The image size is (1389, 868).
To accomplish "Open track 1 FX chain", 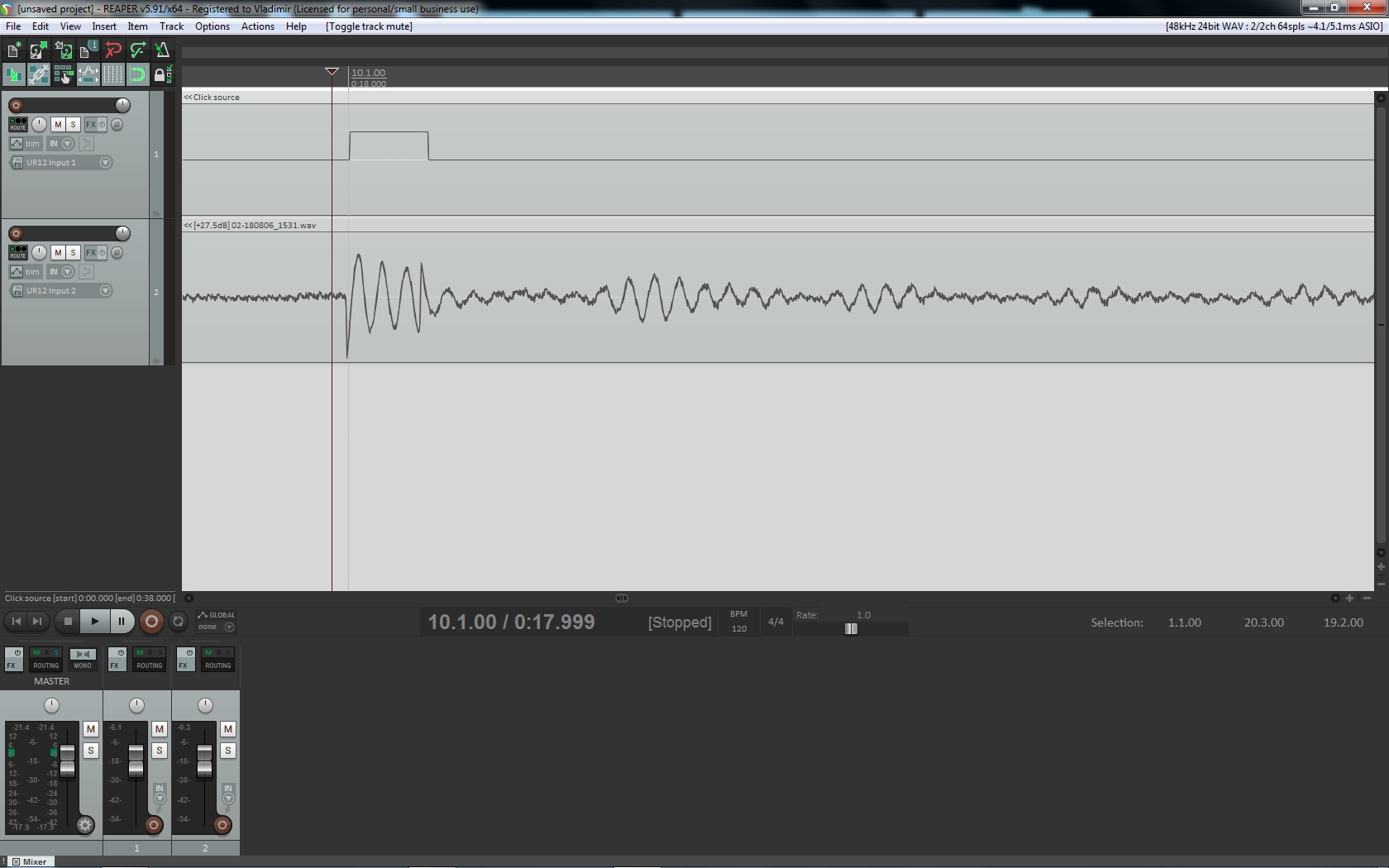I will [91, 125].
